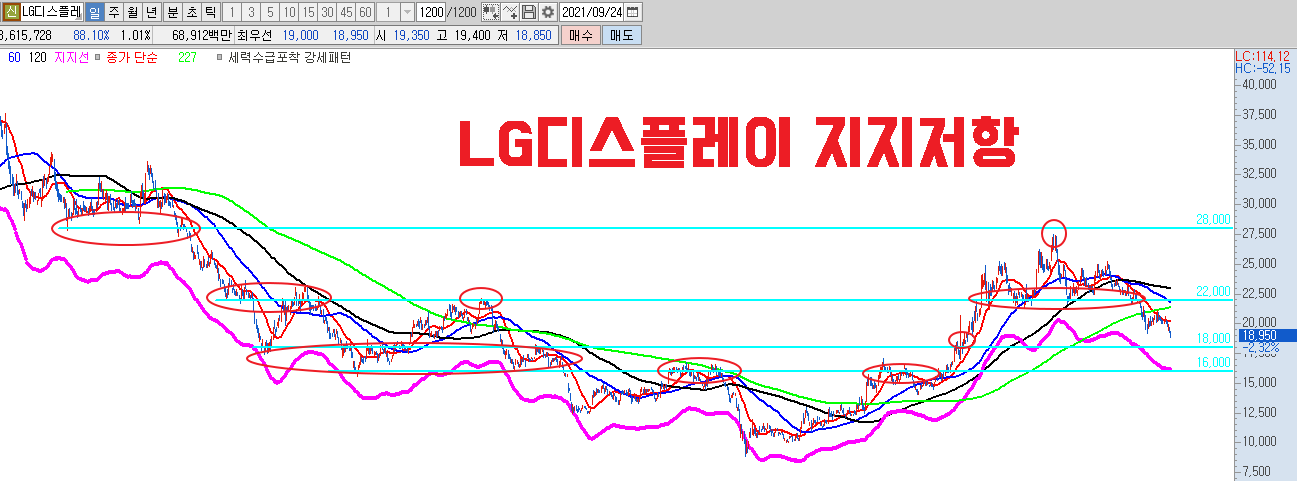This screenshot has height=481, width=1297.
Task: Click the 종가 단순 indicator legend label
Action: pyautogui.click(x=130, y=58)
